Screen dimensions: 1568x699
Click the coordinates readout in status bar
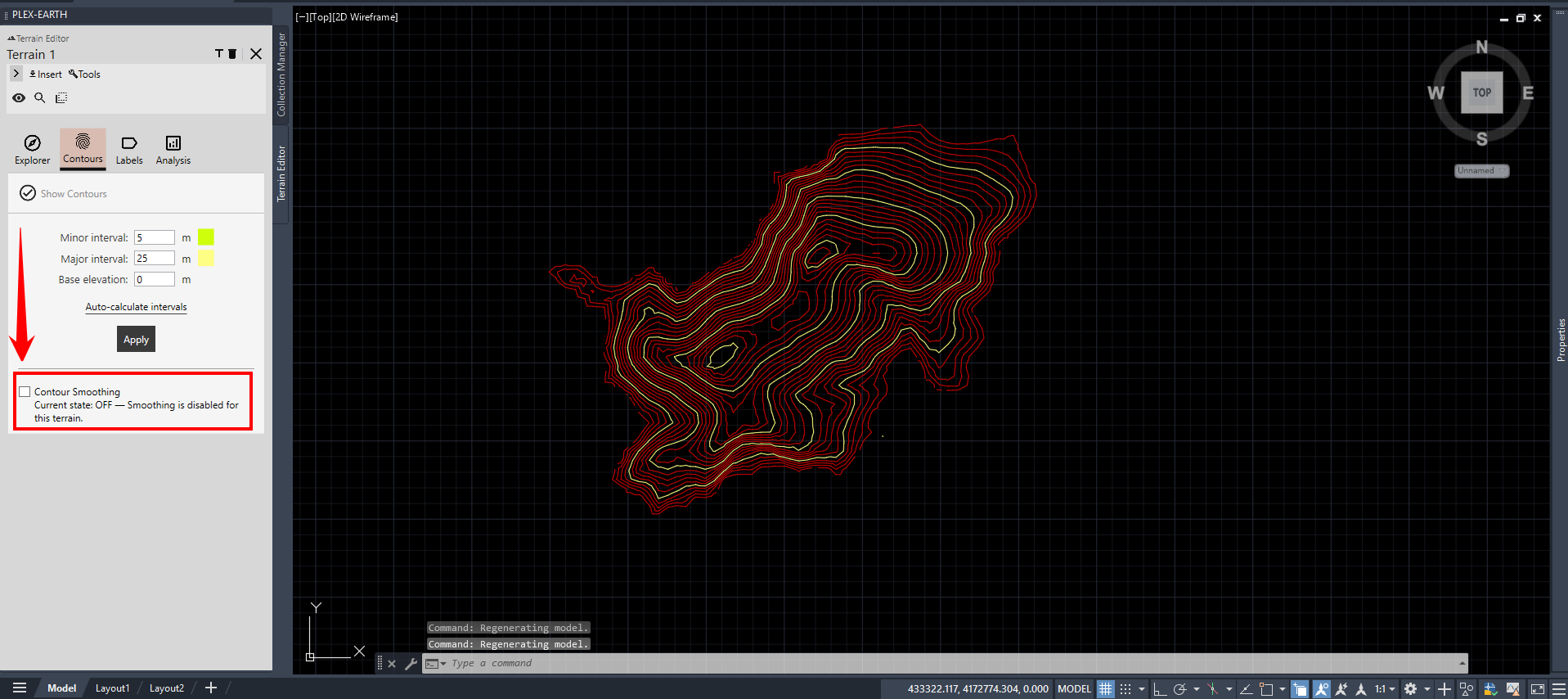coord(977,688)
